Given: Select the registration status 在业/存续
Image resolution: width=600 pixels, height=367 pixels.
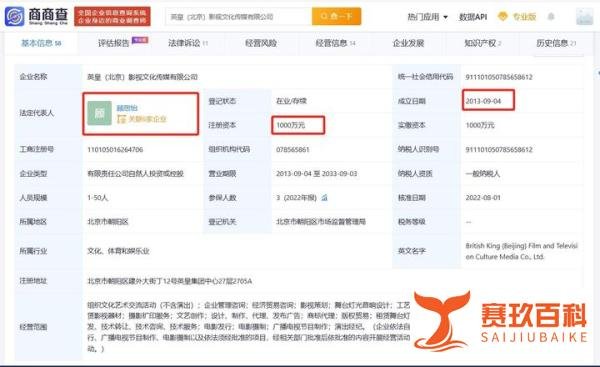Looking at the screenshot, I should tap(291, 101).
